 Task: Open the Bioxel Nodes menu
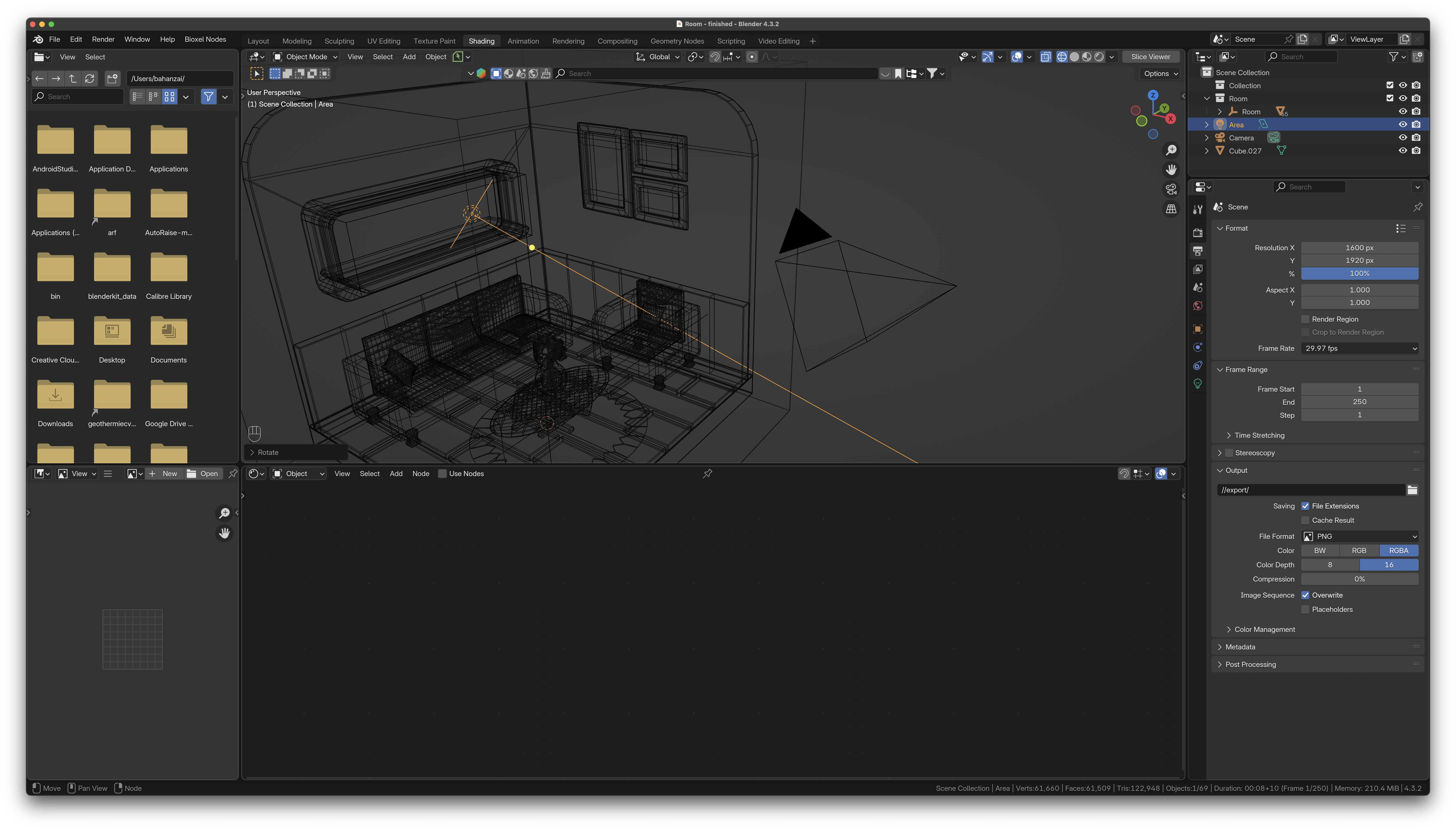click(205, 39)
